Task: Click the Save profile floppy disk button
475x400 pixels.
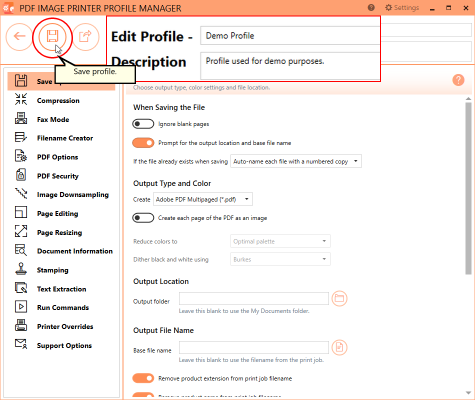Action: point(52,36)
